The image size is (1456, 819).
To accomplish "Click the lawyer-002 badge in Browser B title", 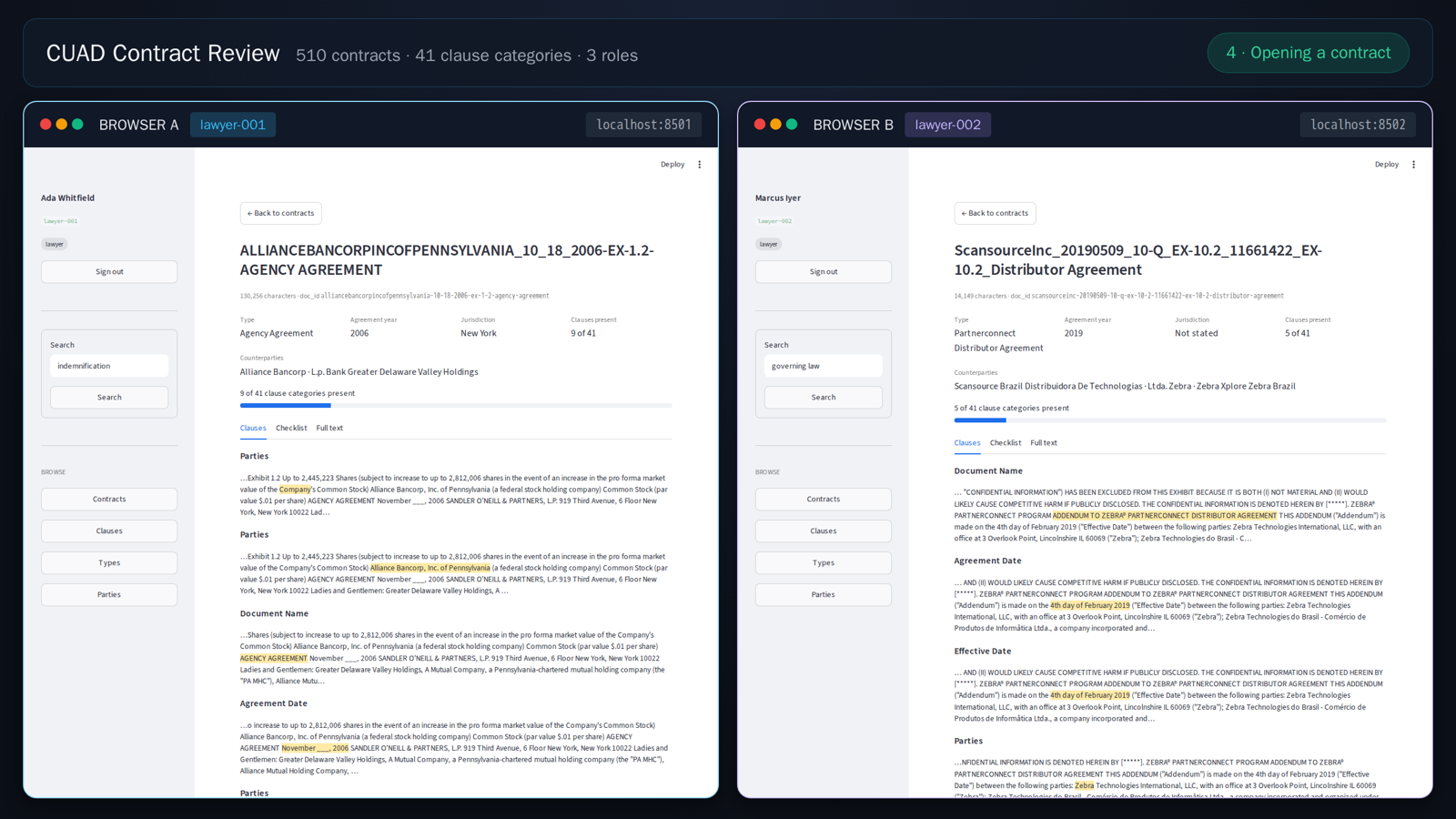I will pyautogui.click(x=947, y=125).
